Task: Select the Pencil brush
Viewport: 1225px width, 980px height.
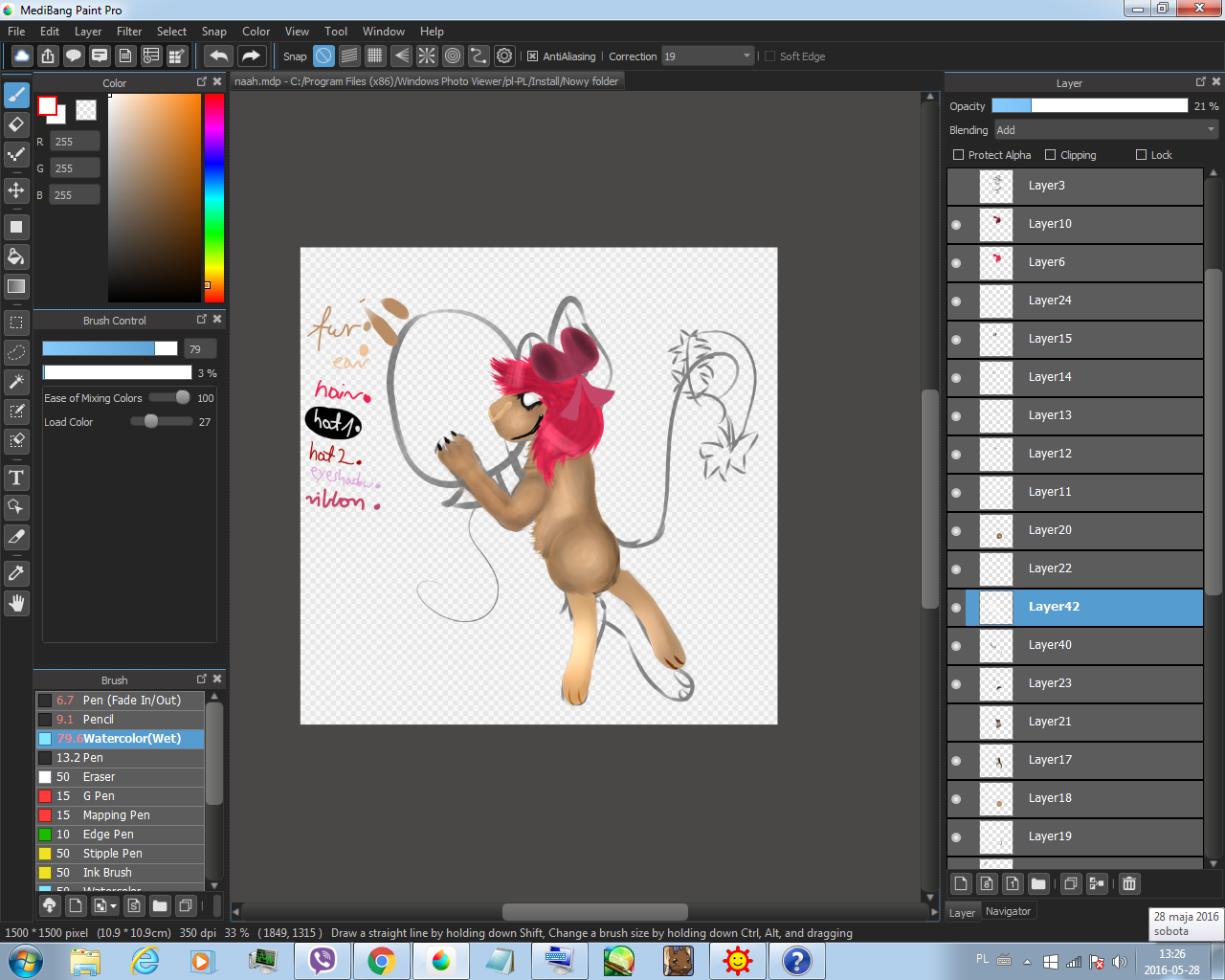Action: [x=121, y=720]
